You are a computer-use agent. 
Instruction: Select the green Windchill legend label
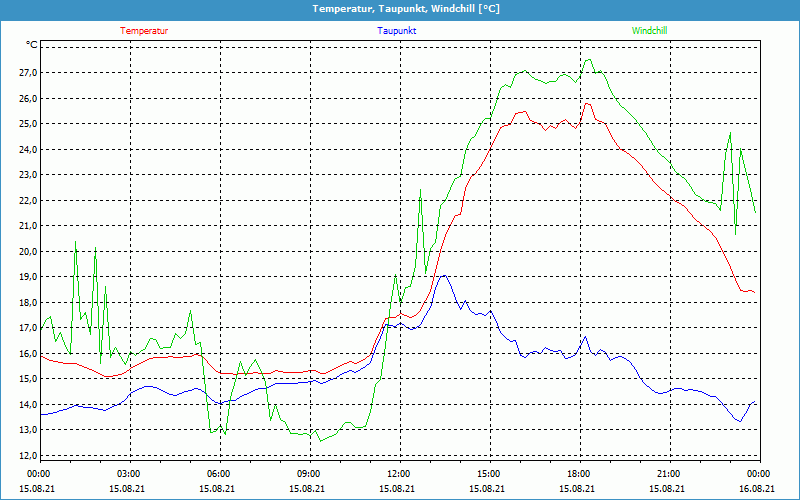[649, 31]
